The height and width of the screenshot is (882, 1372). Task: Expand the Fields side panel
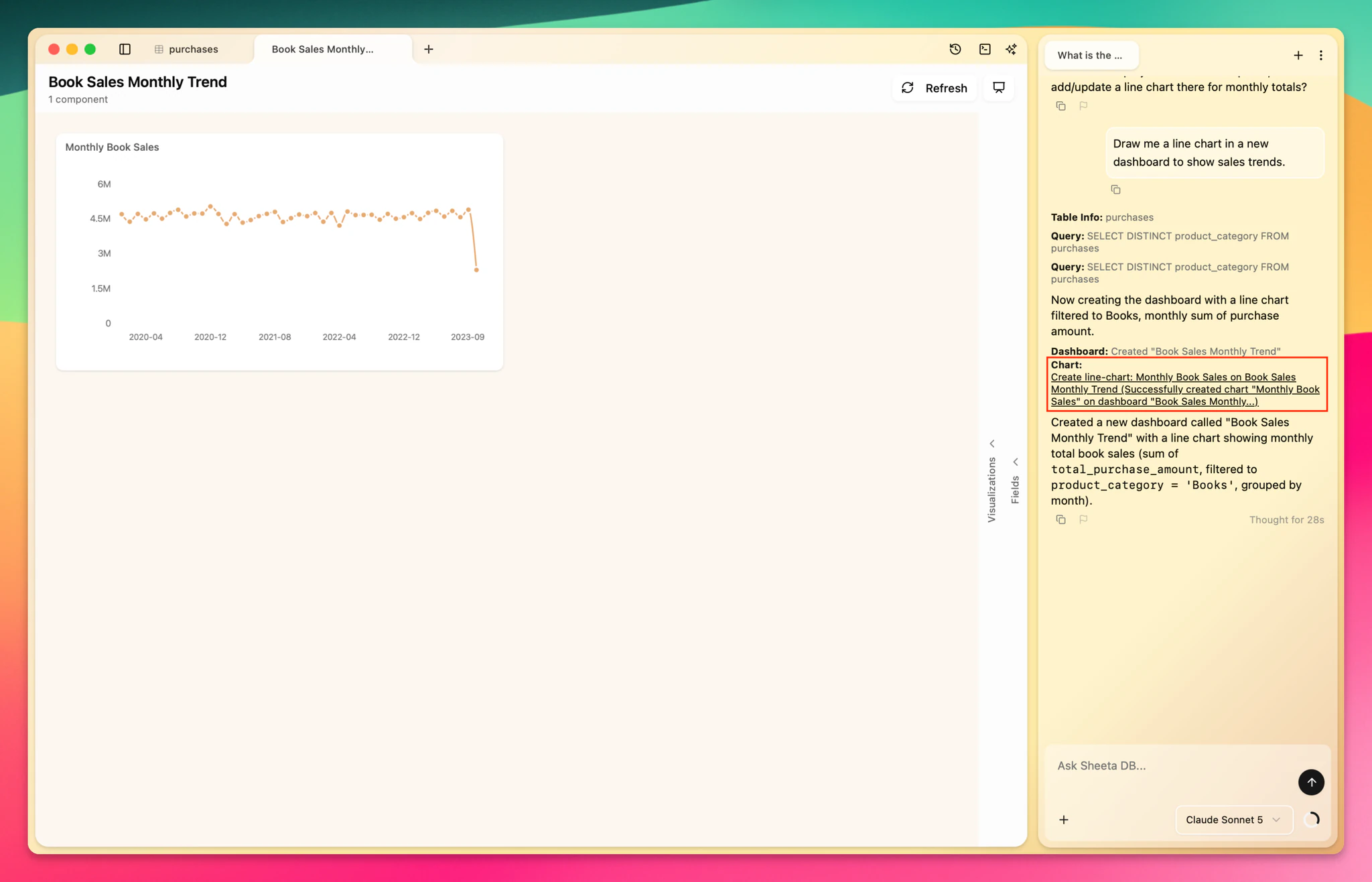pyautogui.click(x=1016, y=482)
